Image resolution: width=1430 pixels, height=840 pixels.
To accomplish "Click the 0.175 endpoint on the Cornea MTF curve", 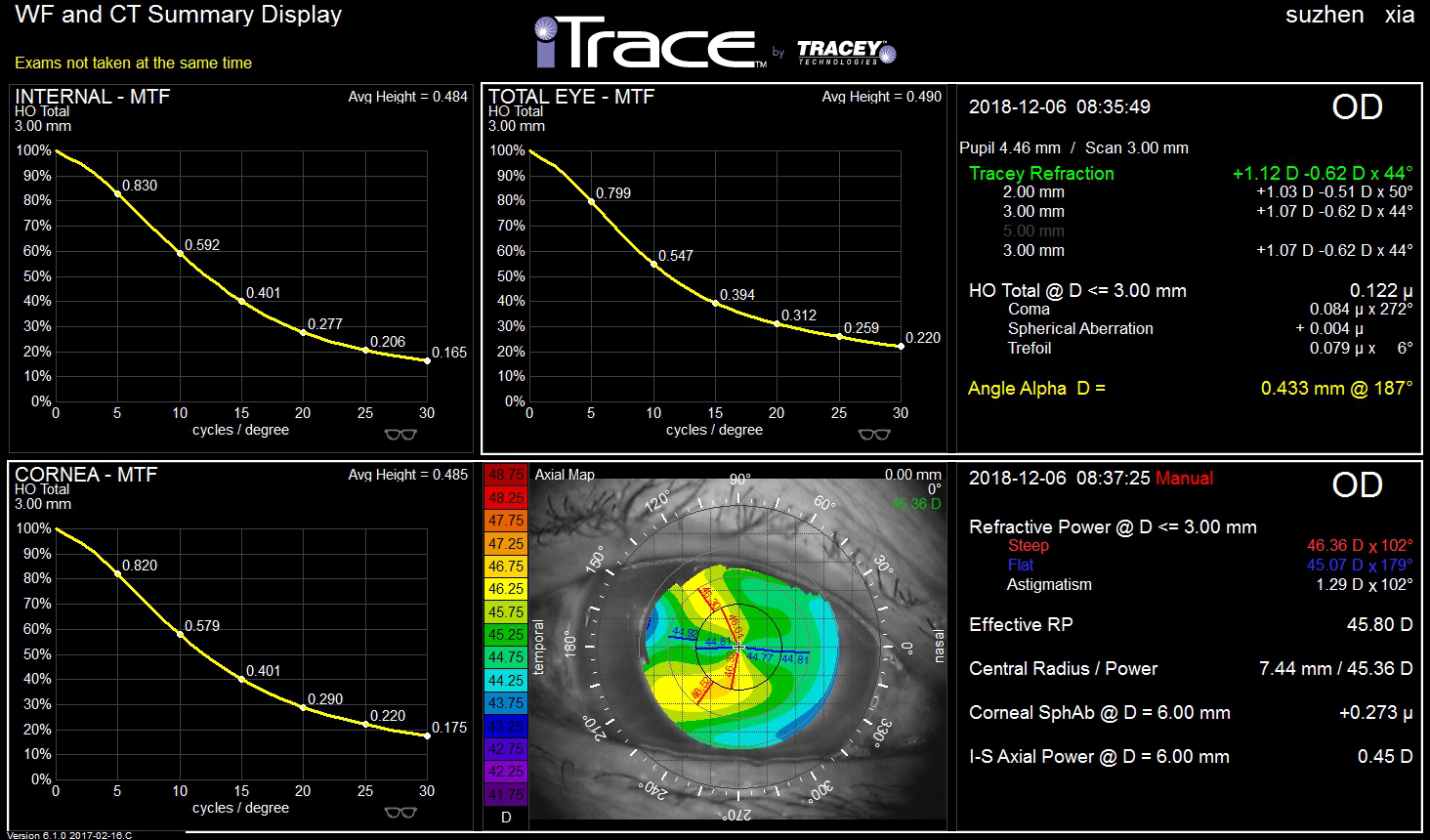I will pos(427,735).
